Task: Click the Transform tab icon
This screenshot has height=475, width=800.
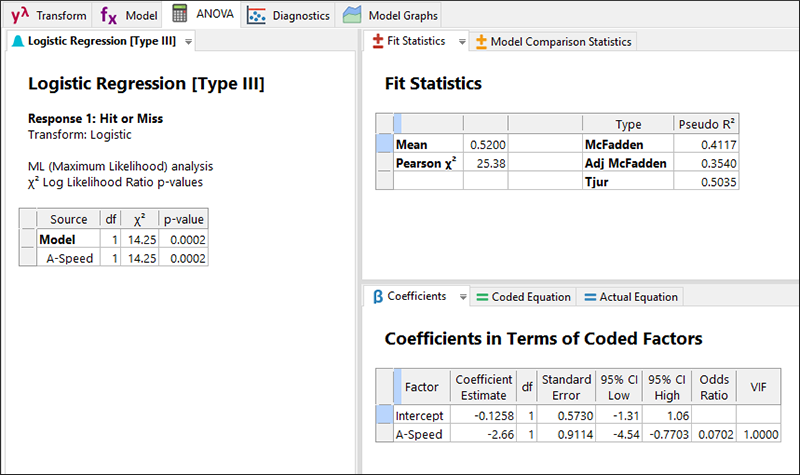Action: point(18,15)
